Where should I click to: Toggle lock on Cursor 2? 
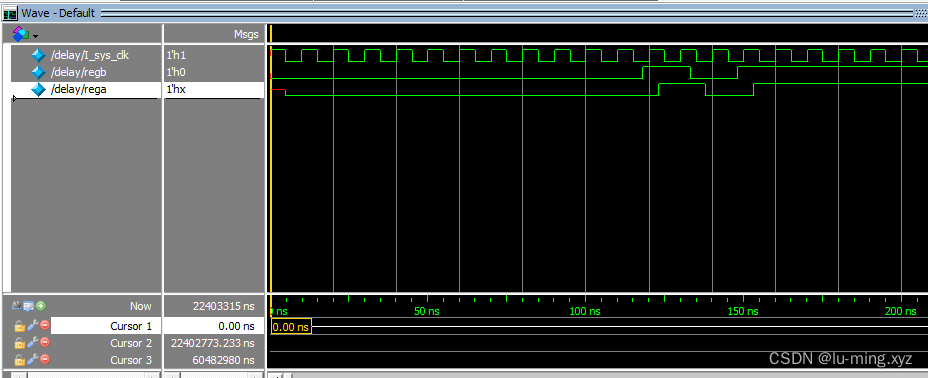(x=20, y=343)
